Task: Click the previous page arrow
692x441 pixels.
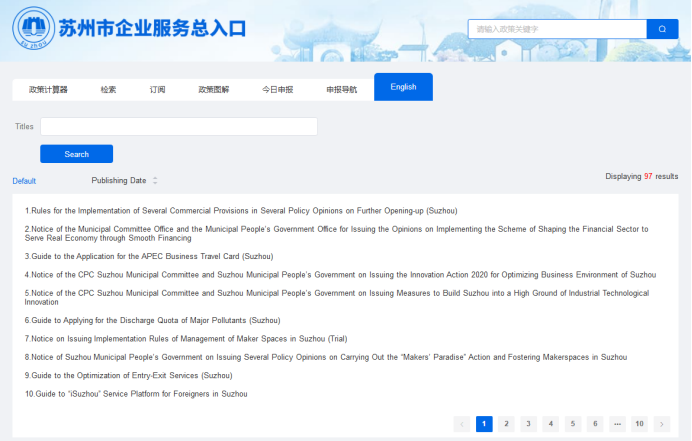Action: 462,424
